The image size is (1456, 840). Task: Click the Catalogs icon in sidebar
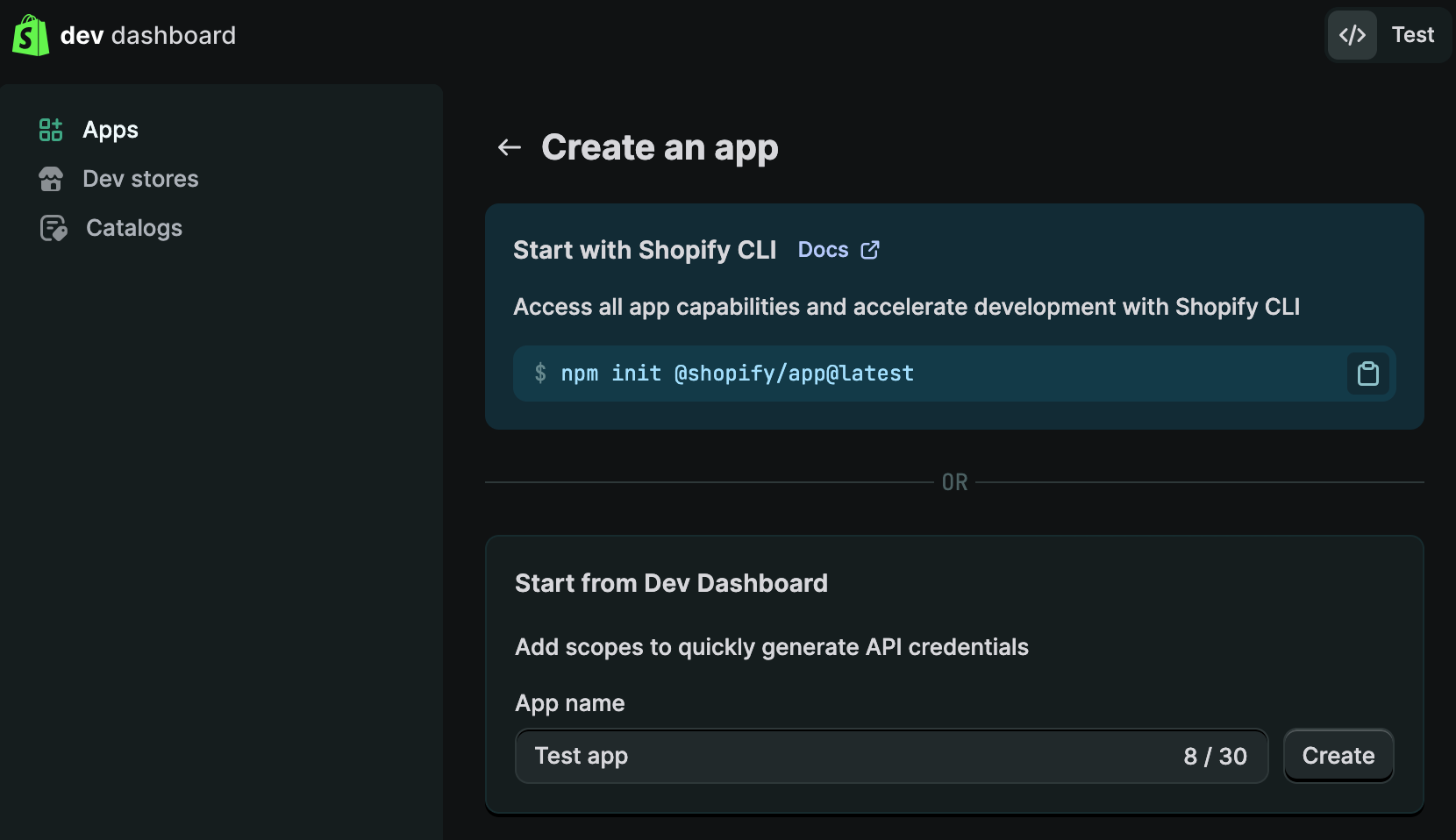(54, 228)
